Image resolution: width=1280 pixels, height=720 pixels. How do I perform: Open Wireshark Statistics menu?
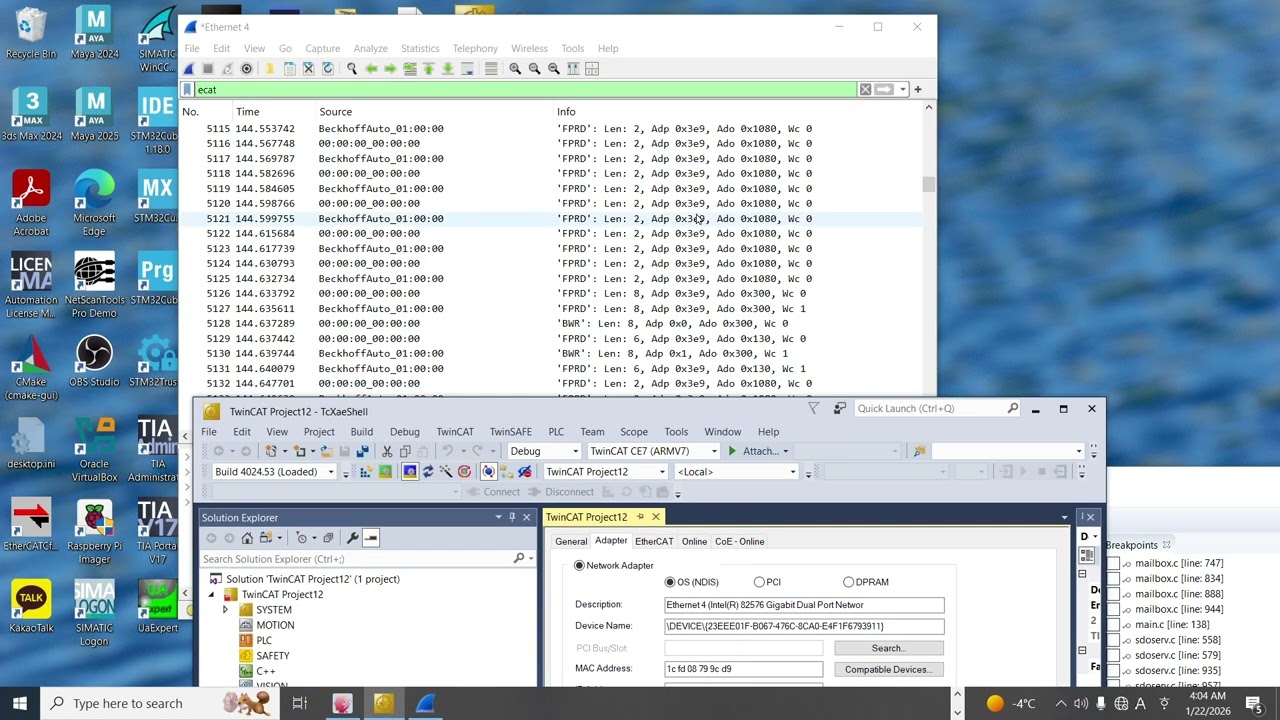tap(420, 48)
